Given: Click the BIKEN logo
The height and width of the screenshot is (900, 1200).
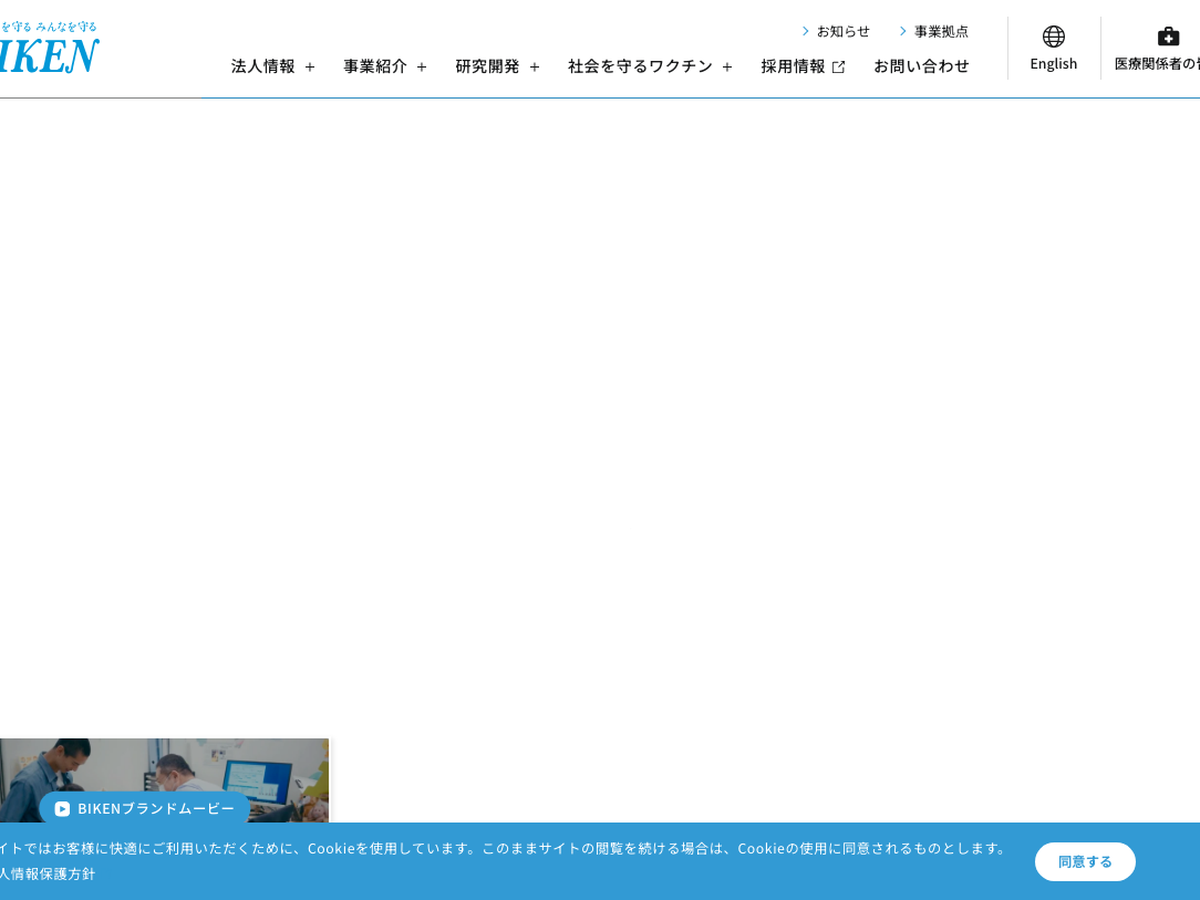Looking at the screenshot, I should (48, 55).
